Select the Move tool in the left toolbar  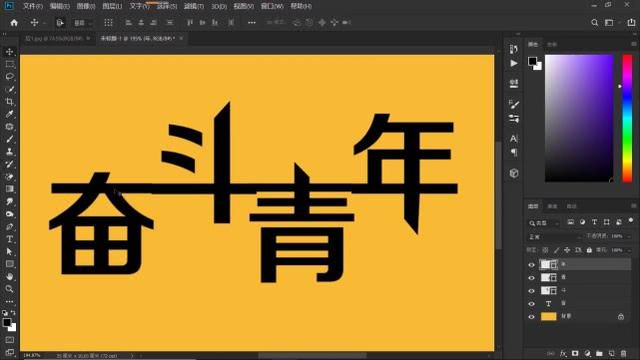pos(9,52)
